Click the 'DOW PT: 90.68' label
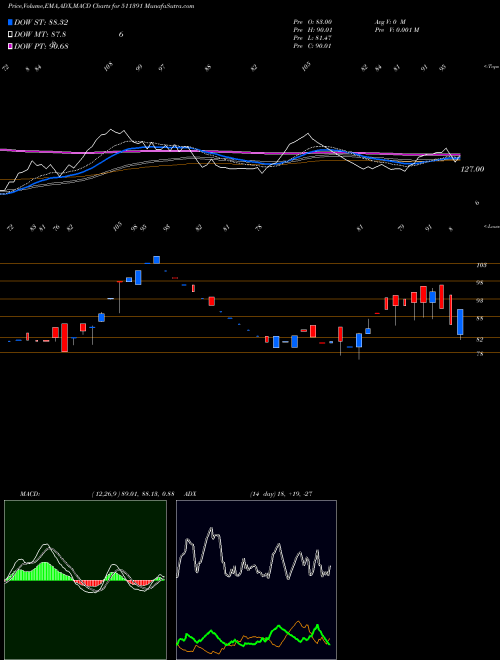The height and width of the screenshot is (660, 500). tap(41, 46)
